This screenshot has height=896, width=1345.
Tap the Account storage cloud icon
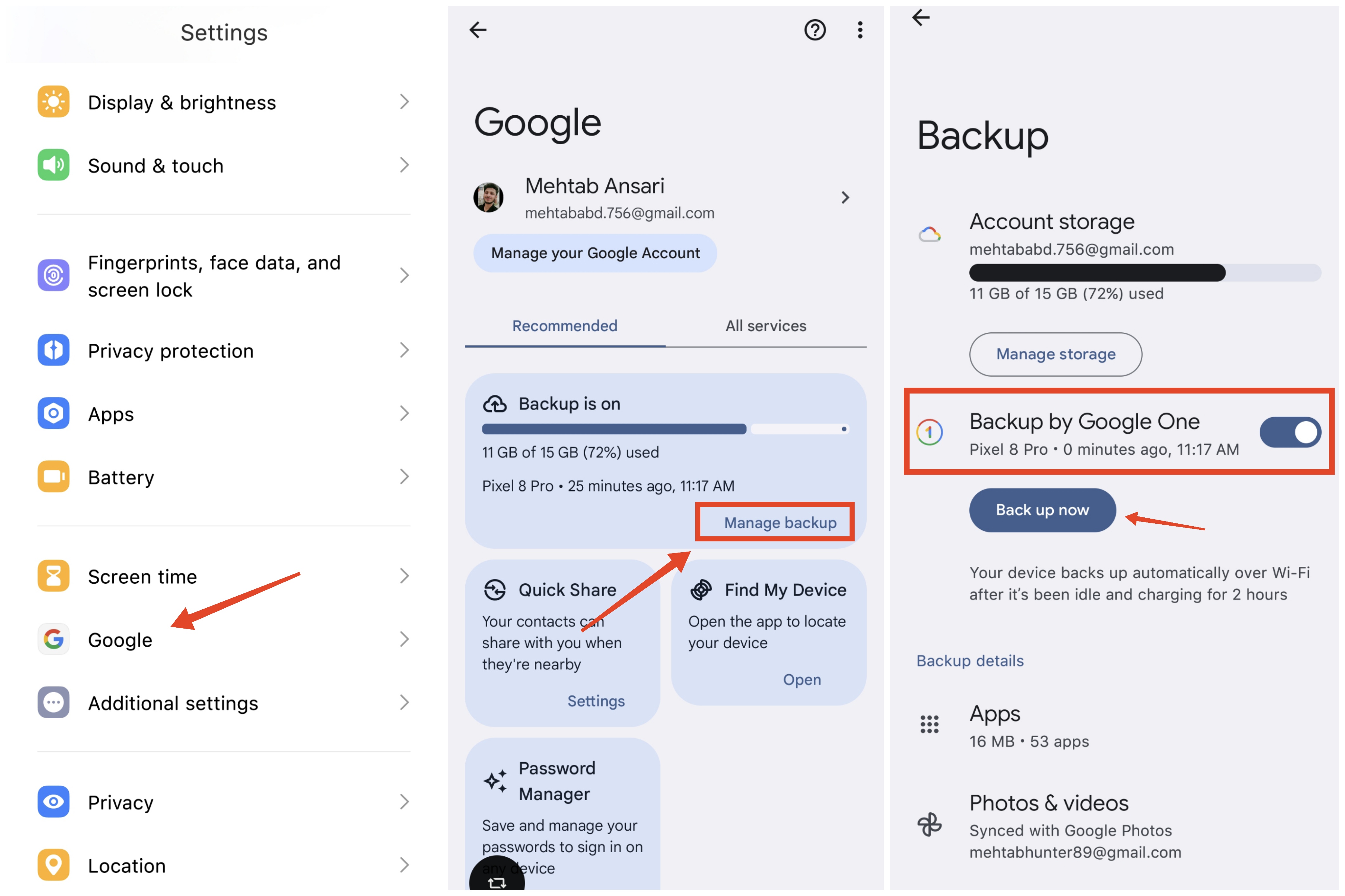click(x=929, y=234)
